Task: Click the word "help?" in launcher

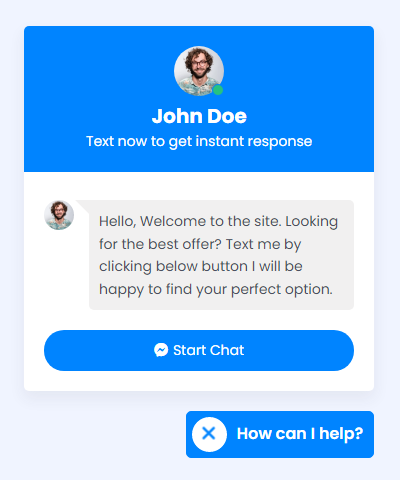Action: pos(341,434)
